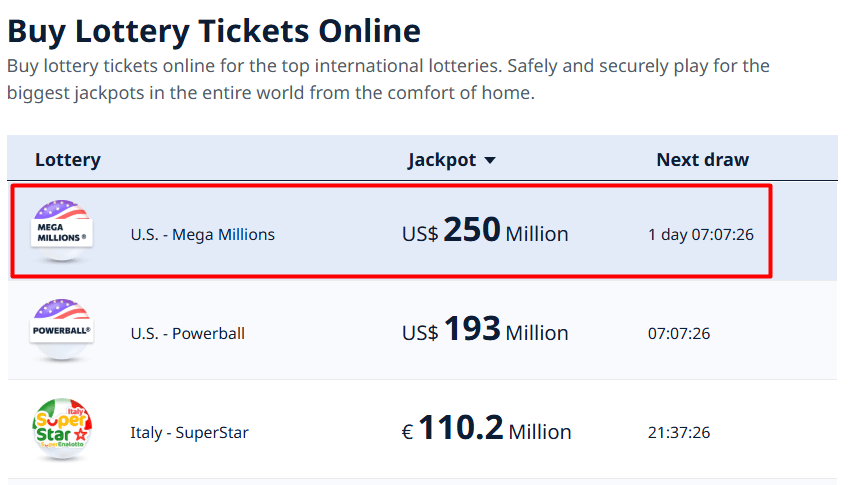Click the Italy SuperStar logo icon
853x485 pixels.
(62, 430)
